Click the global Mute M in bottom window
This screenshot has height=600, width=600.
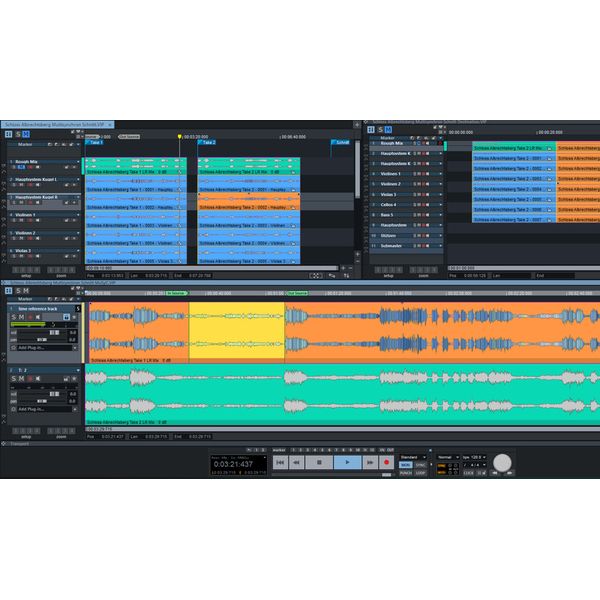pos(26,291)
